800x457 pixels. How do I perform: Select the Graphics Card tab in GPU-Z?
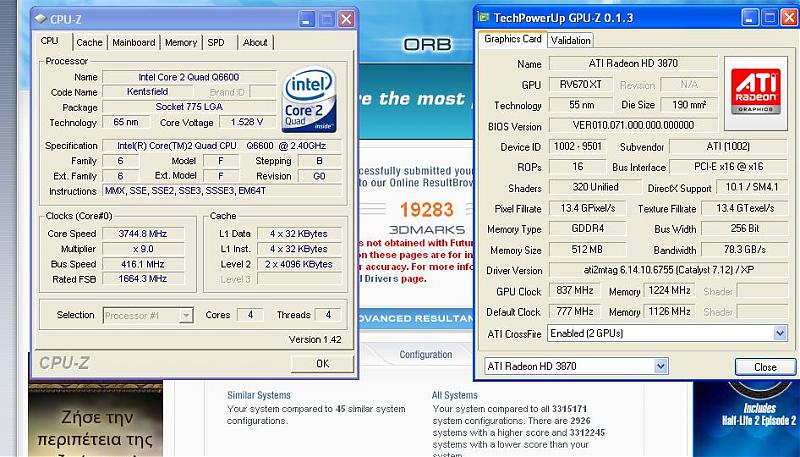click(x=513, y=39)
